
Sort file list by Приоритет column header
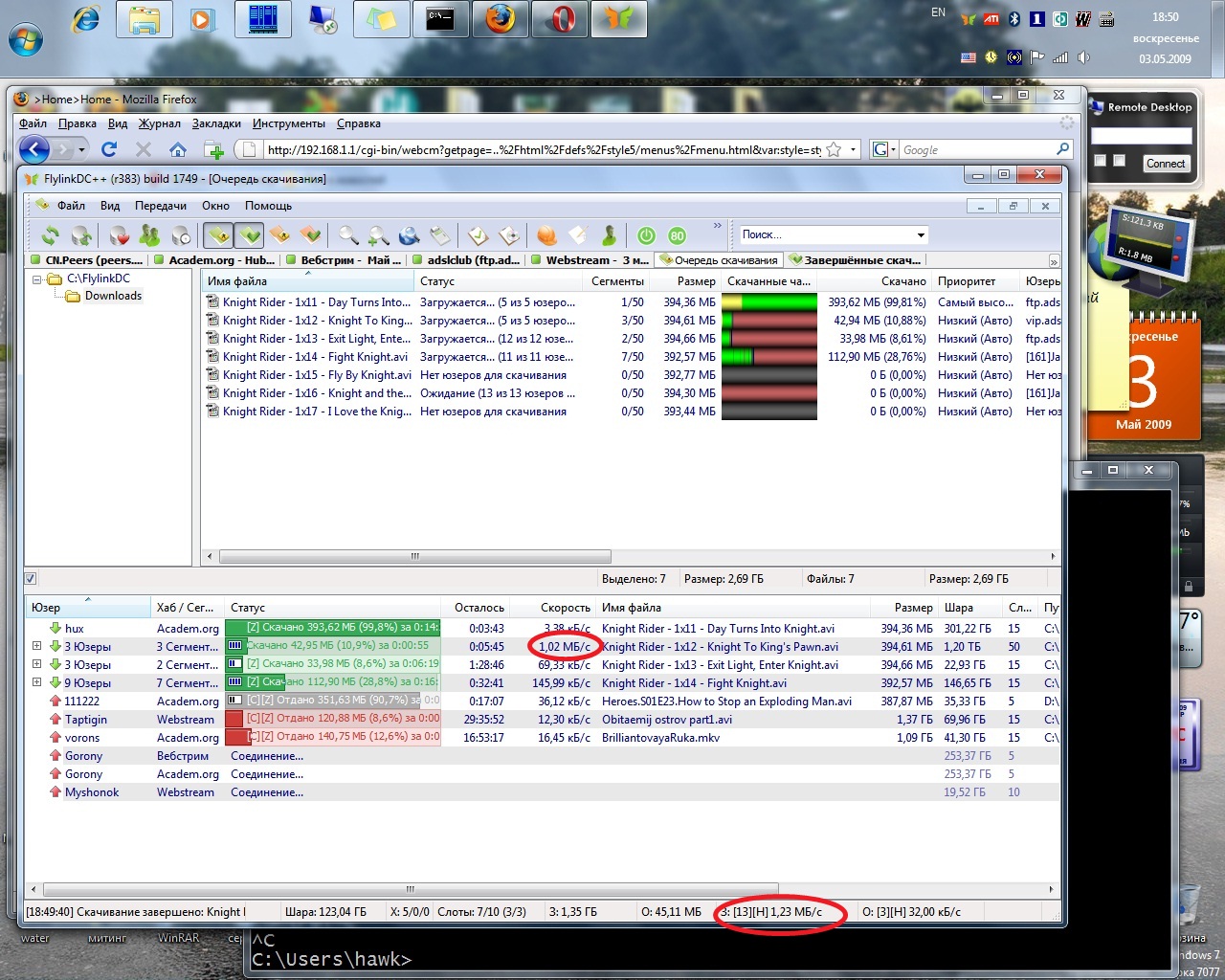(x=966, y=281)
